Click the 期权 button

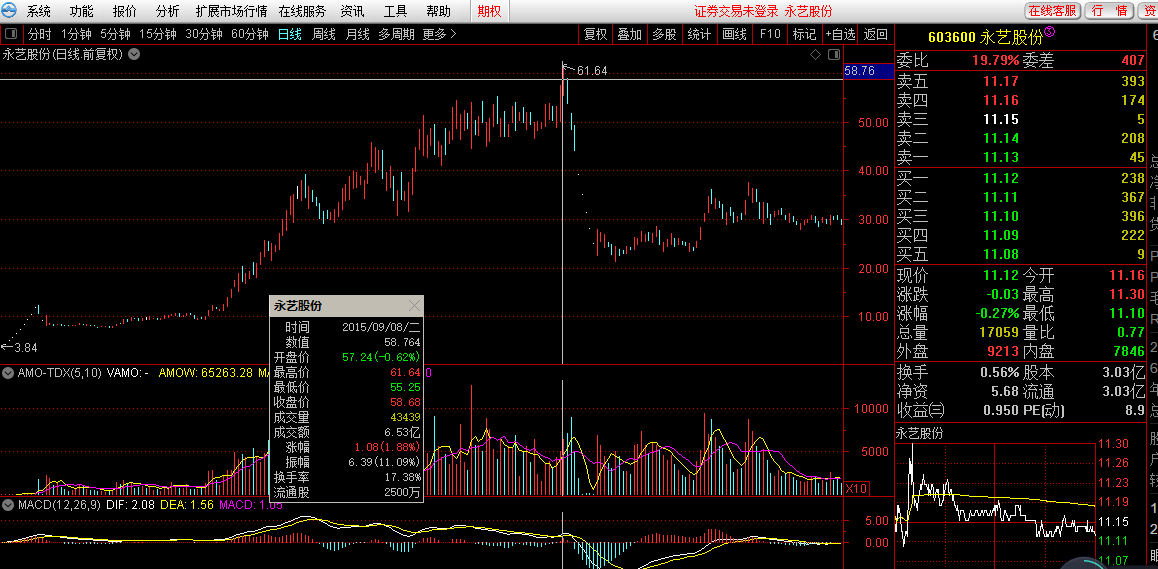tap(490, 11)
